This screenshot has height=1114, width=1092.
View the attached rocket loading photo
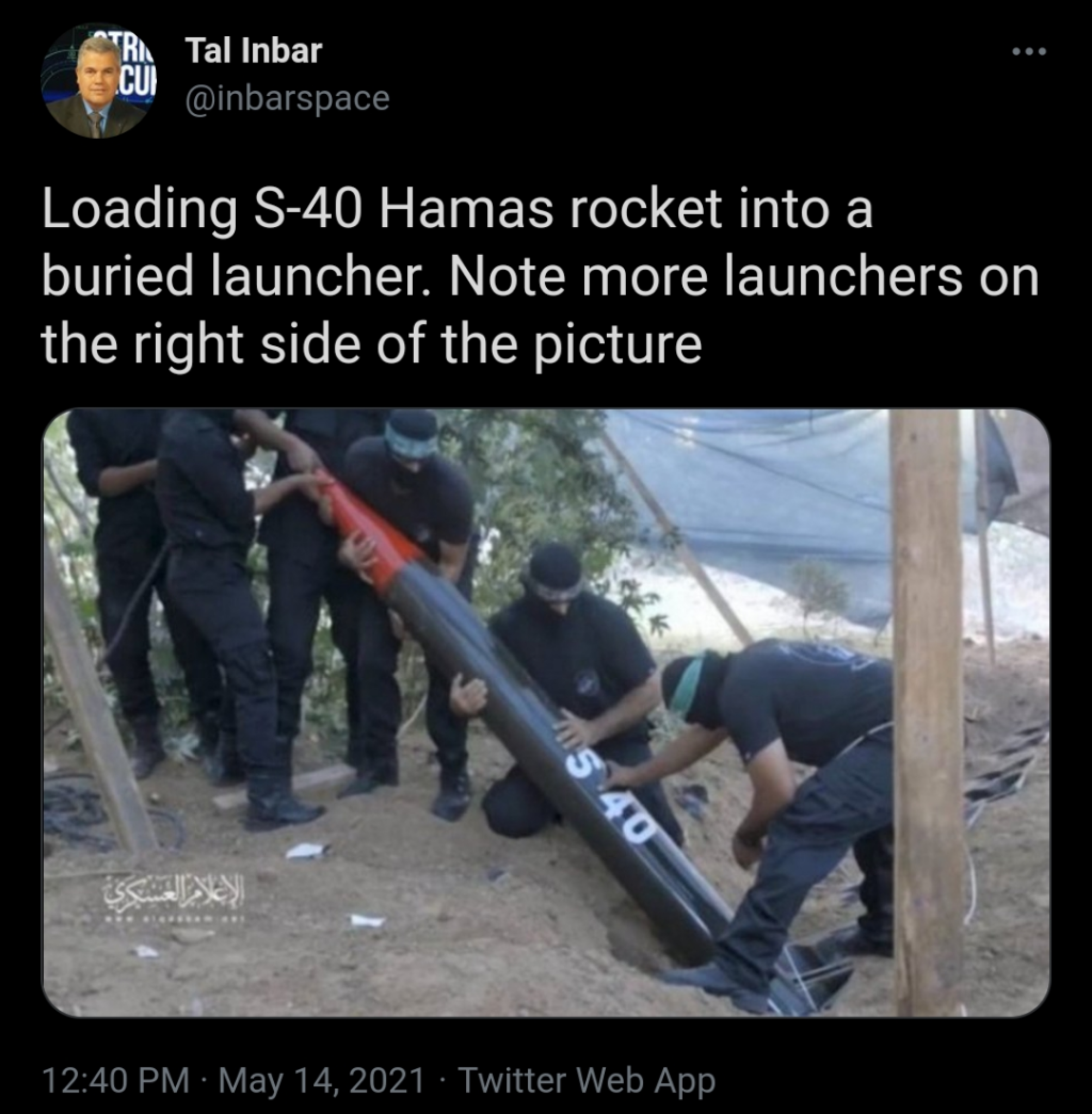pos(546,713)
